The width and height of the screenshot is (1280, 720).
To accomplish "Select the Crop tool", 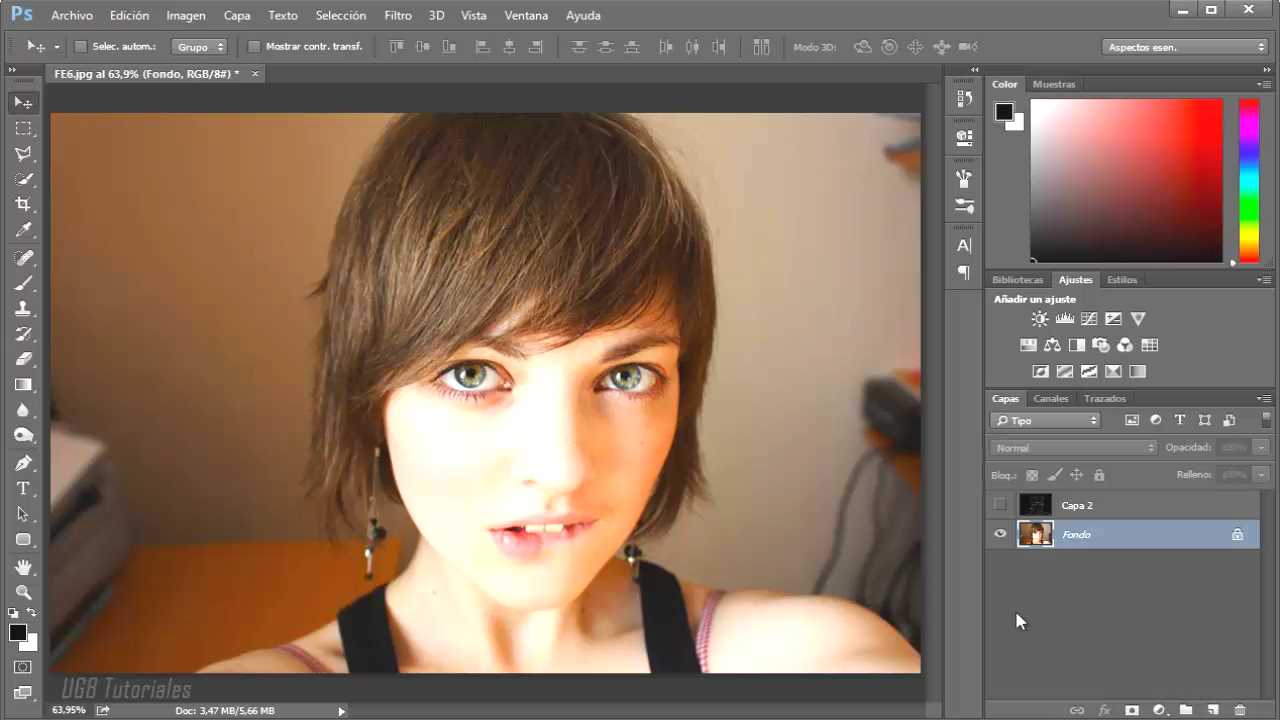I will pyautogui.click(x=23, y=204).
